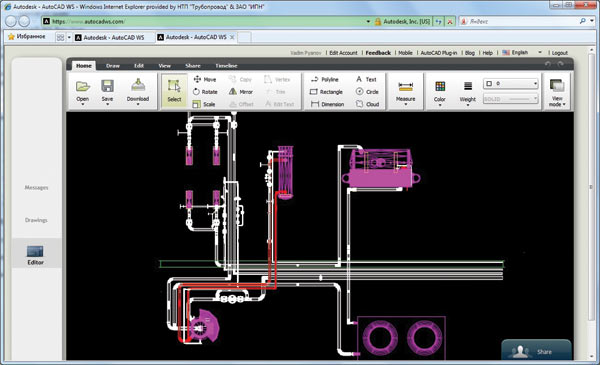Viewport: 600px width, 365px height.
Task: Choose the Move tool
Action: (x=205, y=79)
